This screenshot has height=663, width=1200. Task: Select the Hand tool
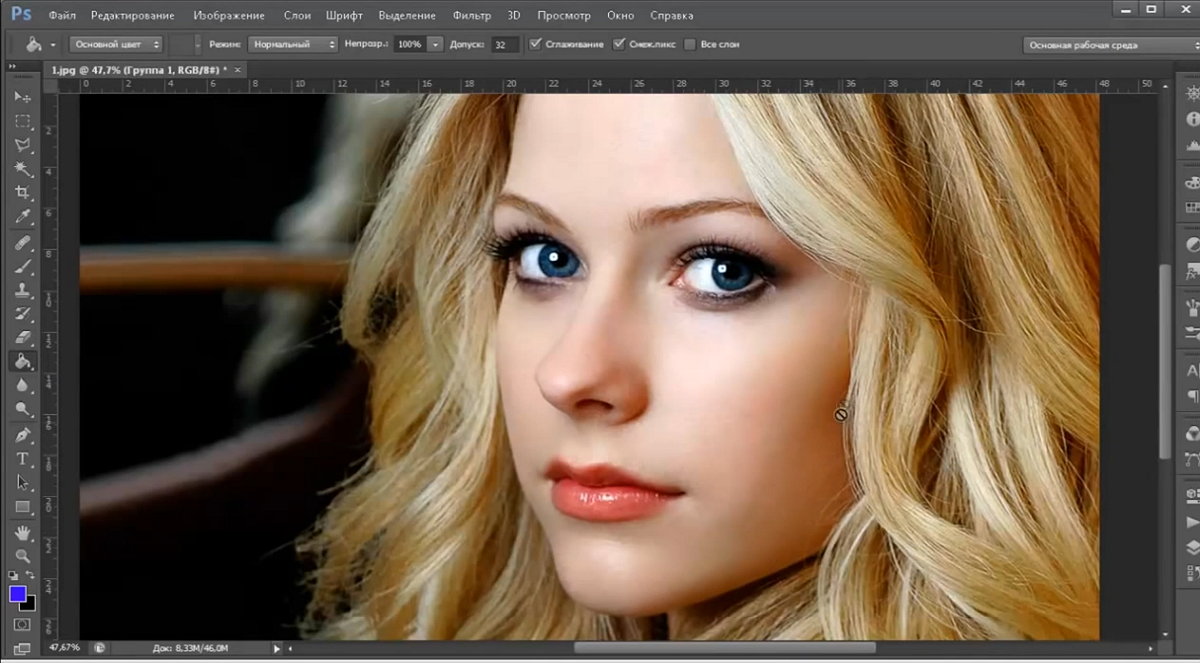point(22,532)
